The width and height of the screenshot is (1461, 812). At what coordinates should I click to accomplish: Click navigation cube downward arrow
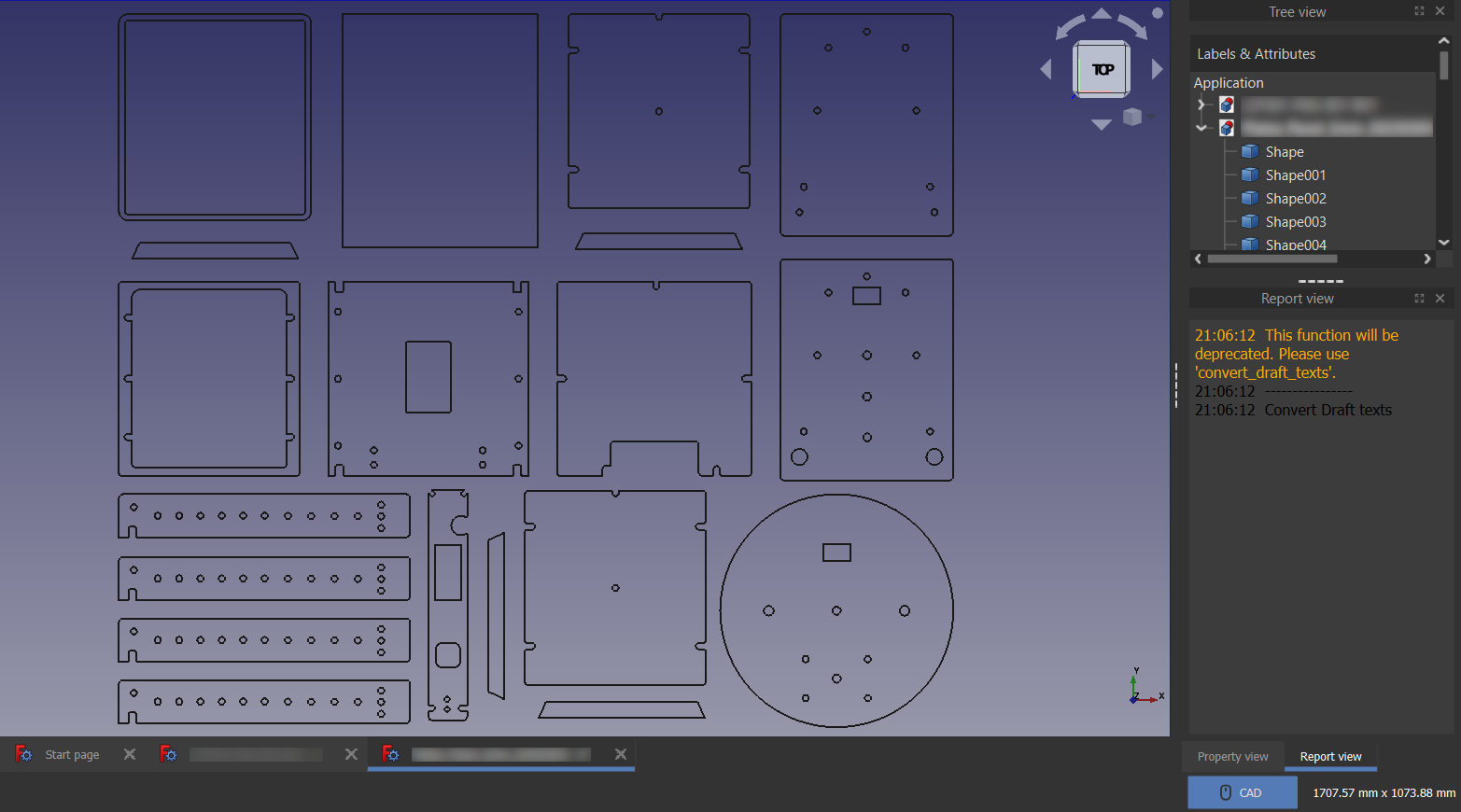1102,124
